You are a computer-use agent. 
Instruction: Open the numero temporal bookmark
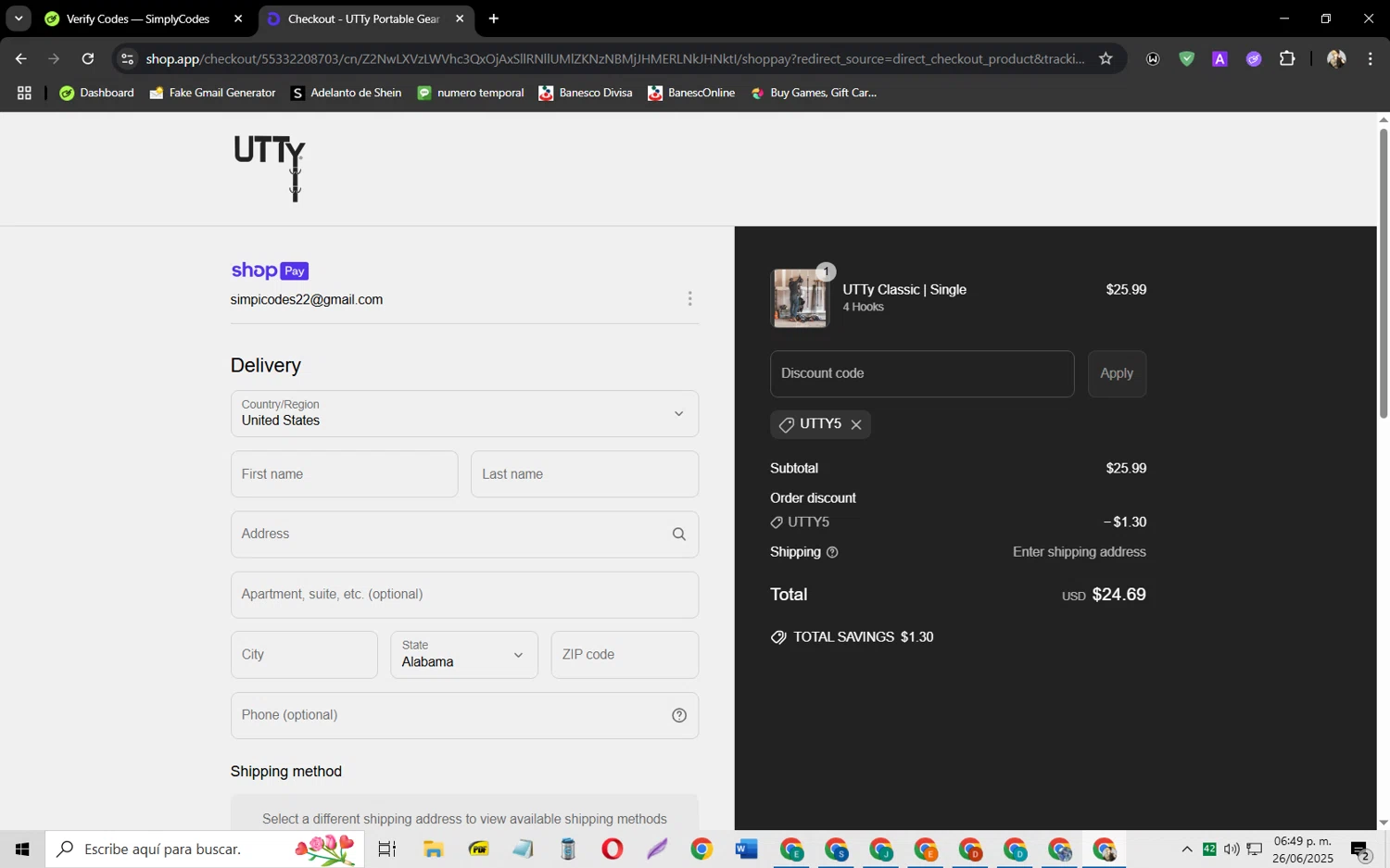(x=471, y=93)
